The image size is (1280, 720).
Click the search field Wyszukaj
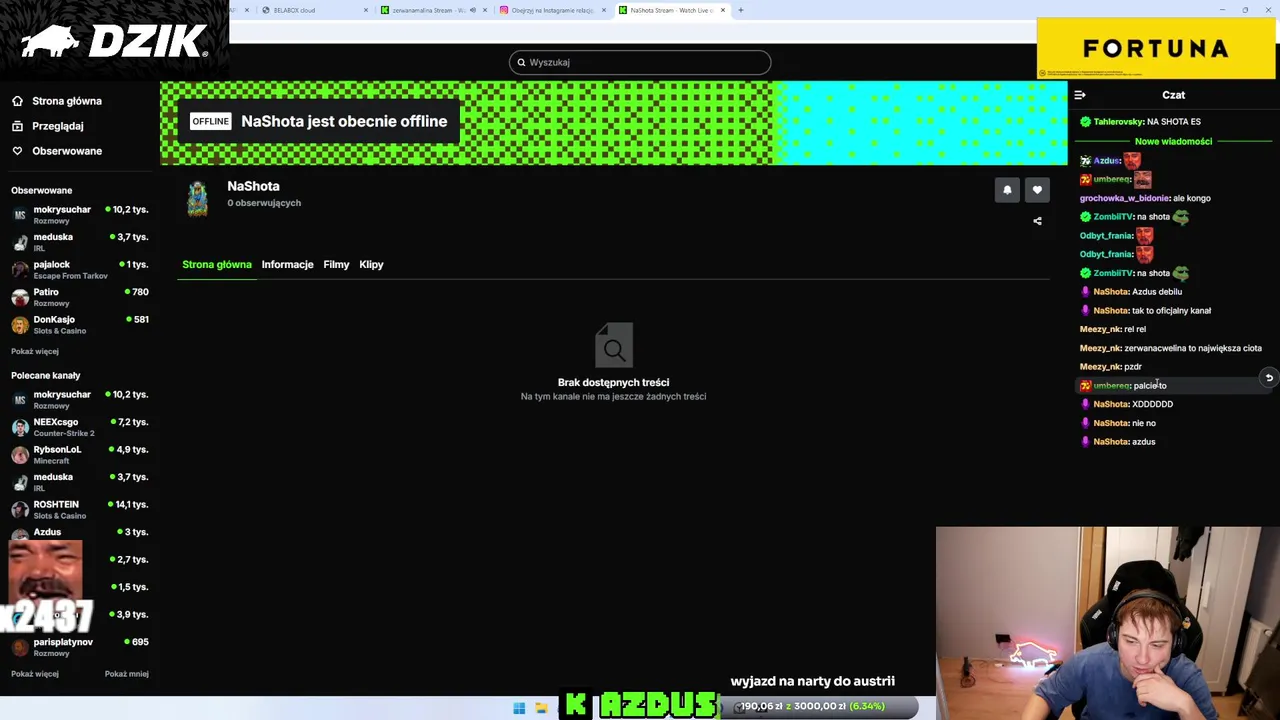pyautogui.click(x=640, y=62)
